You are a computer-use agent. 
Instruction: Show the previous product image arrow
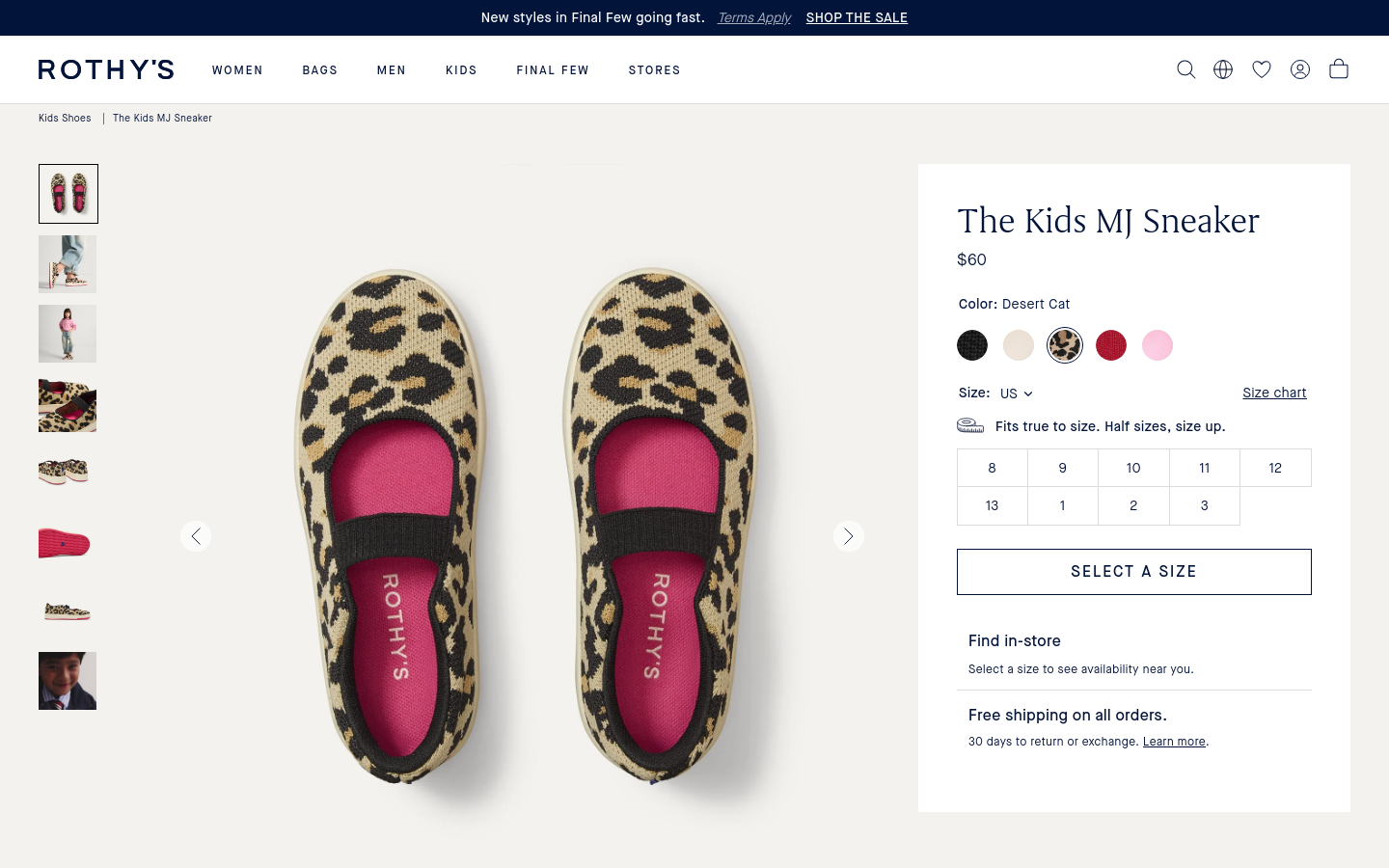point(196,536)
